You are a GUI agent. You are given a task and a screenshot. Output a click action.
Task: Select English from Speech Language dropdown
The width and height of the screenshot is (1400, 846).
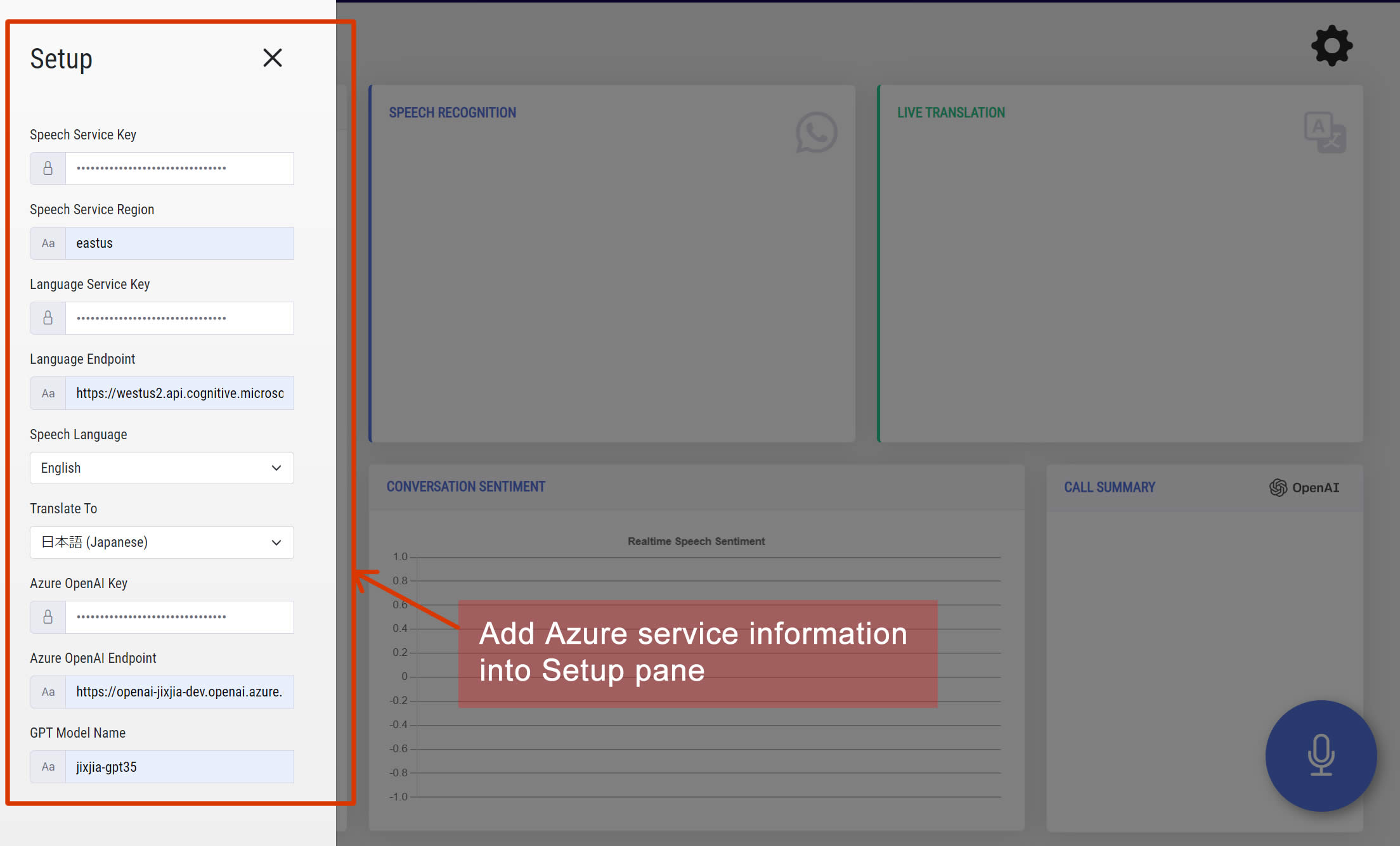click(163, 467)
